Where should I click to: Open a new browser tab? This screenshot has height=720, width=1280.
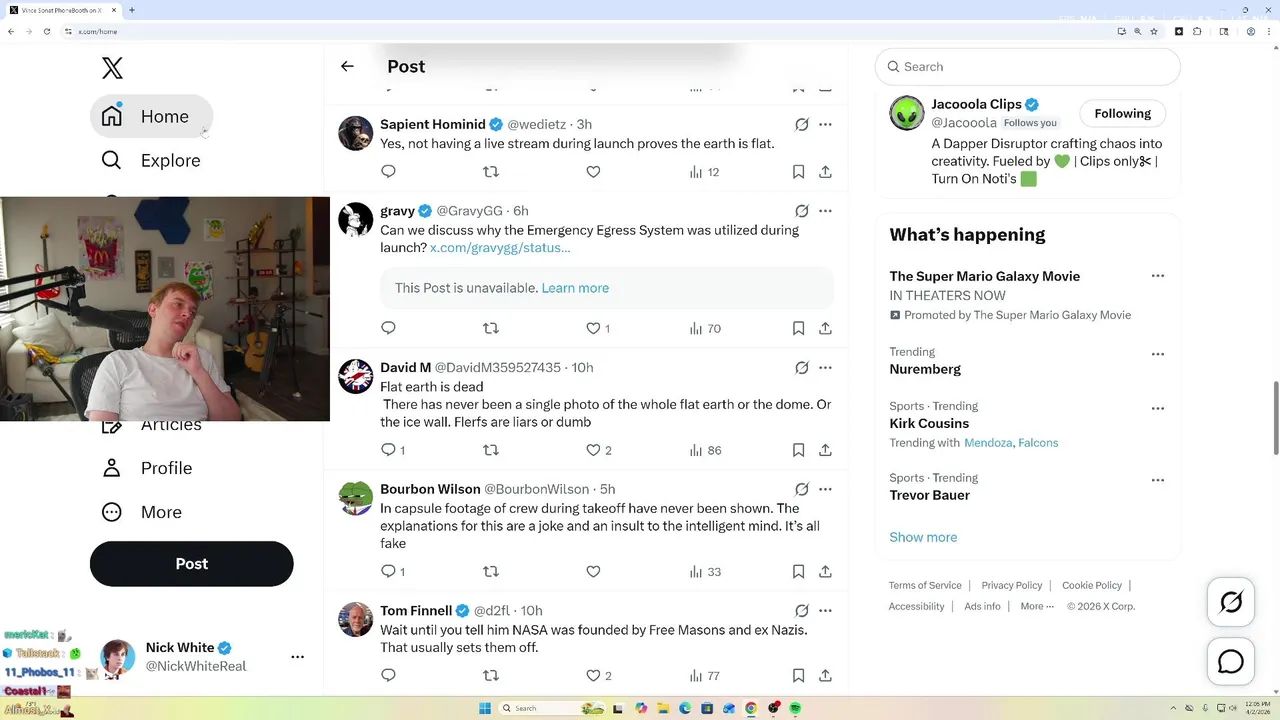132,10
